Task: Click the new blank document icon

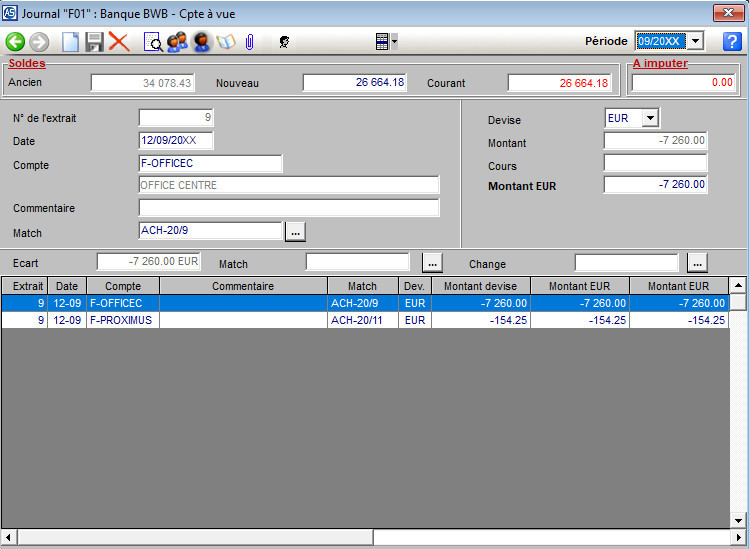Action: tap(70, 41)
